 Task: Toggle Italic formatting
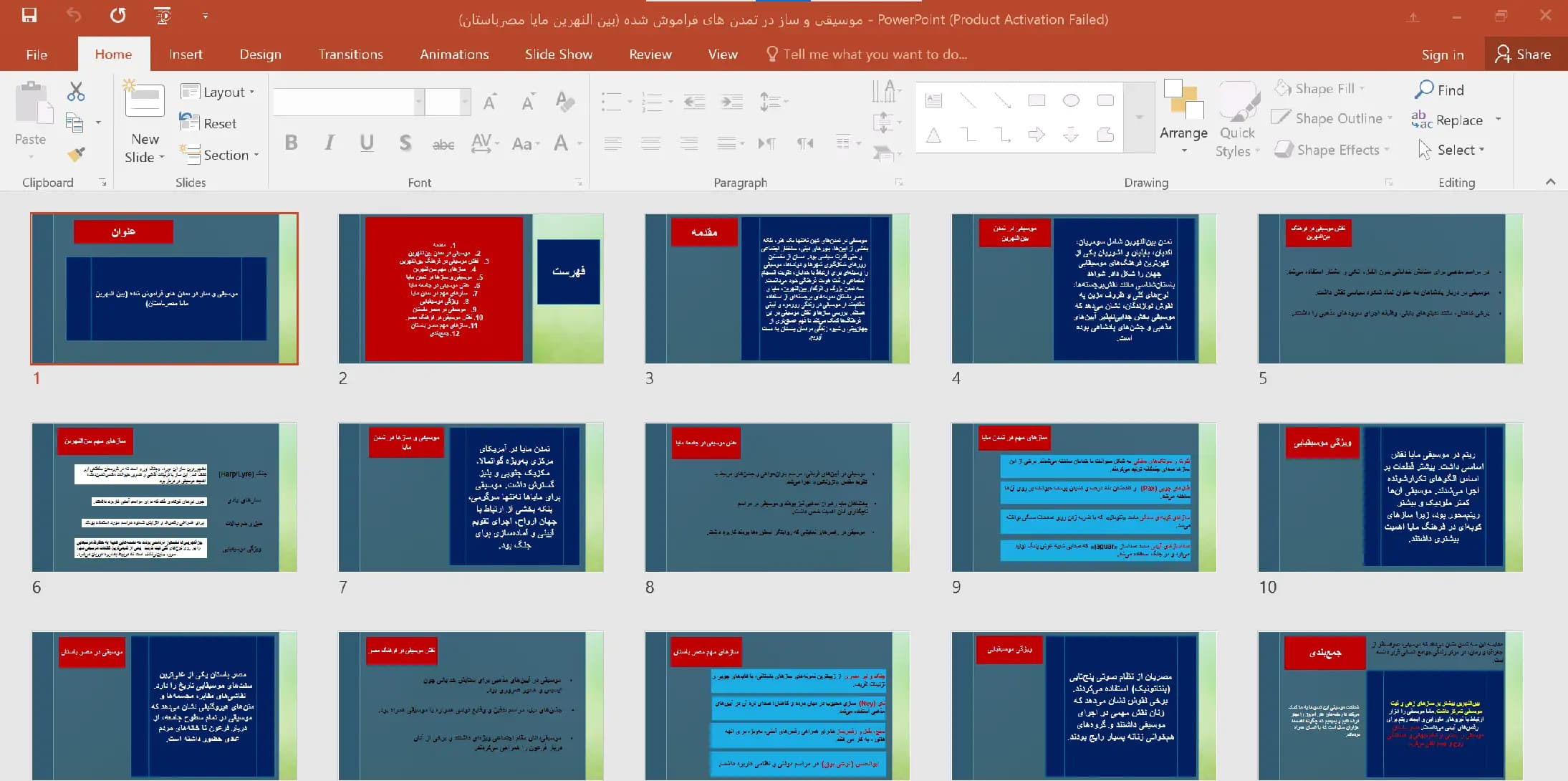tap(329, 143)
